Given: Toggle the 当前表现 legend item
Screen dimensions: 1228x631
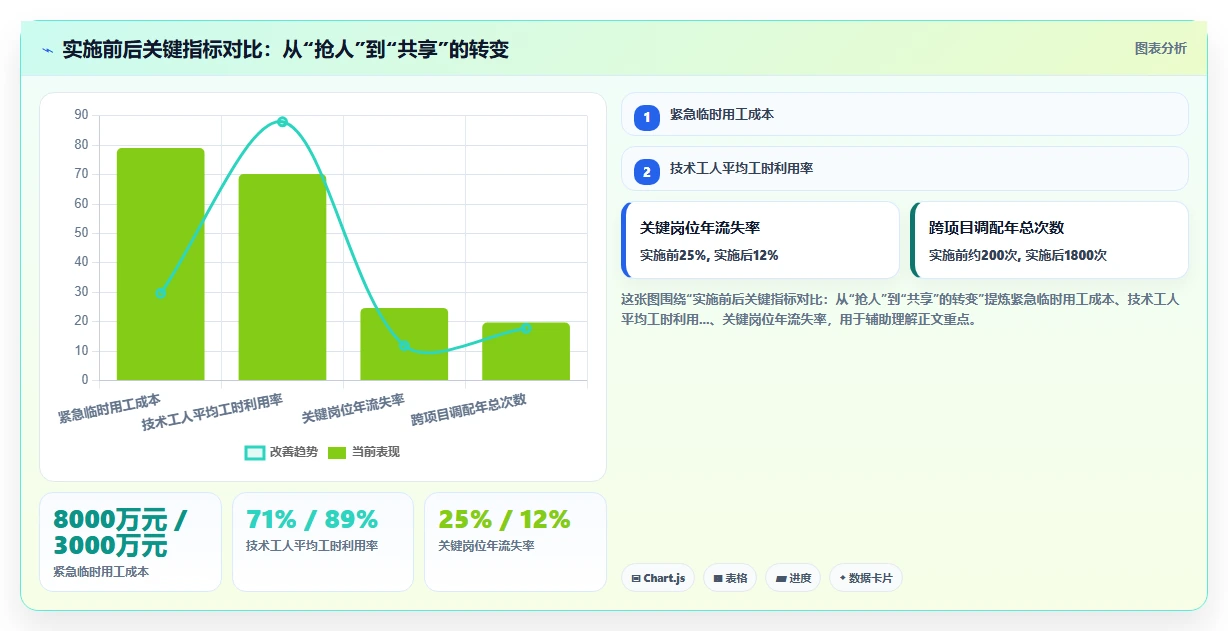Looking at the screenshot, I should 364,452.
